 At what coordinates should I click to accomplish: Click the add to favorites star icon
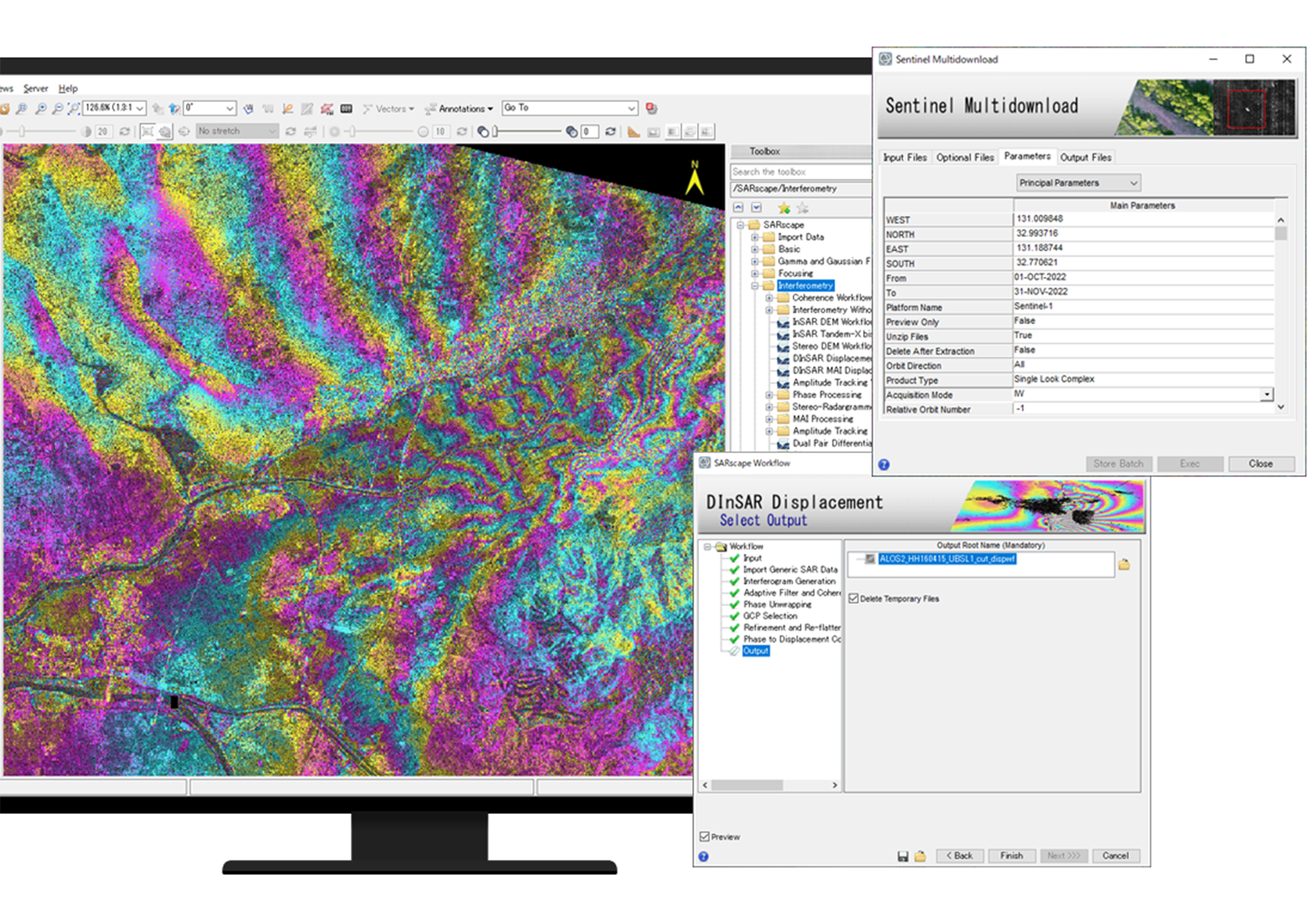pos(783,208)
